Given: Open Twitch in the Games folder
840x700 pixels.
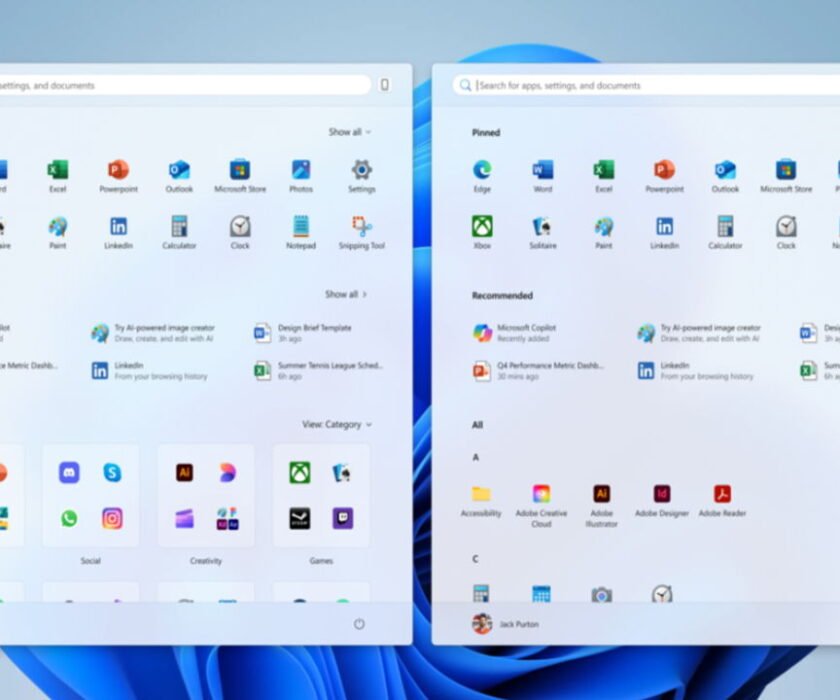Looking at the screenshot, I should click(342, 518).
